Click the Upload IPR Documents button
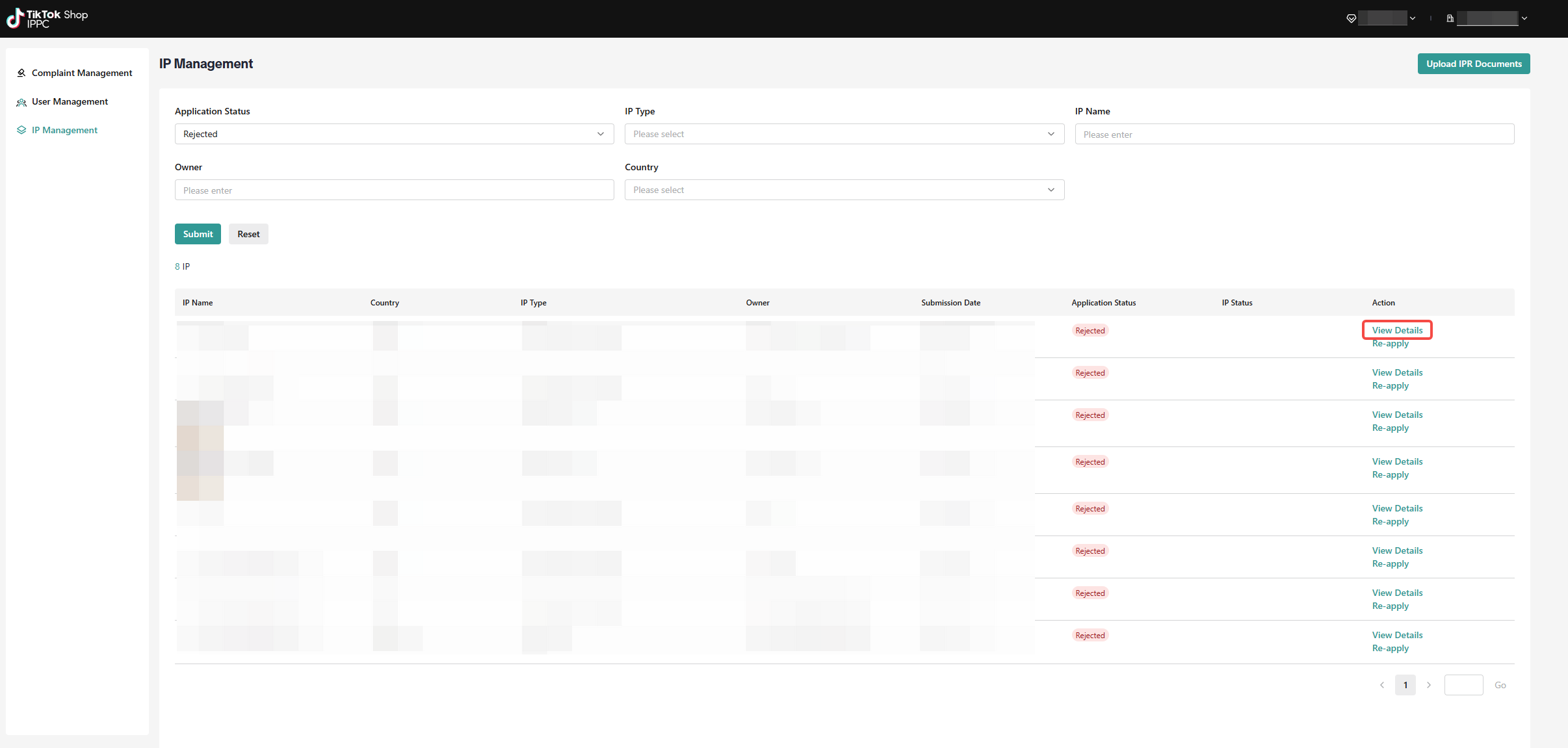 (x=1474, y=64)
